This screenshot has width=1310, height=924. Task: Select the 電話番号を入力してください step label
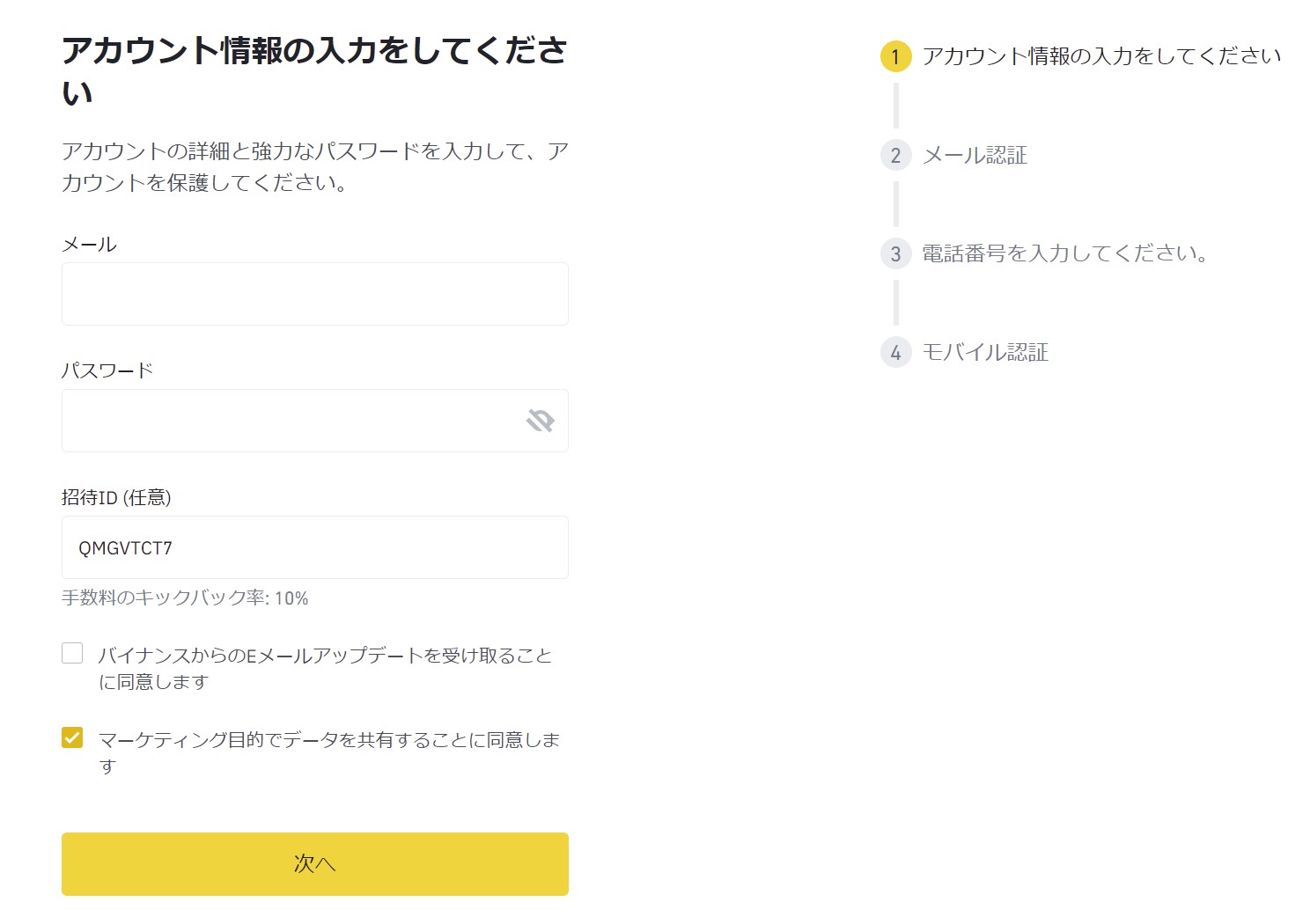1064,254
